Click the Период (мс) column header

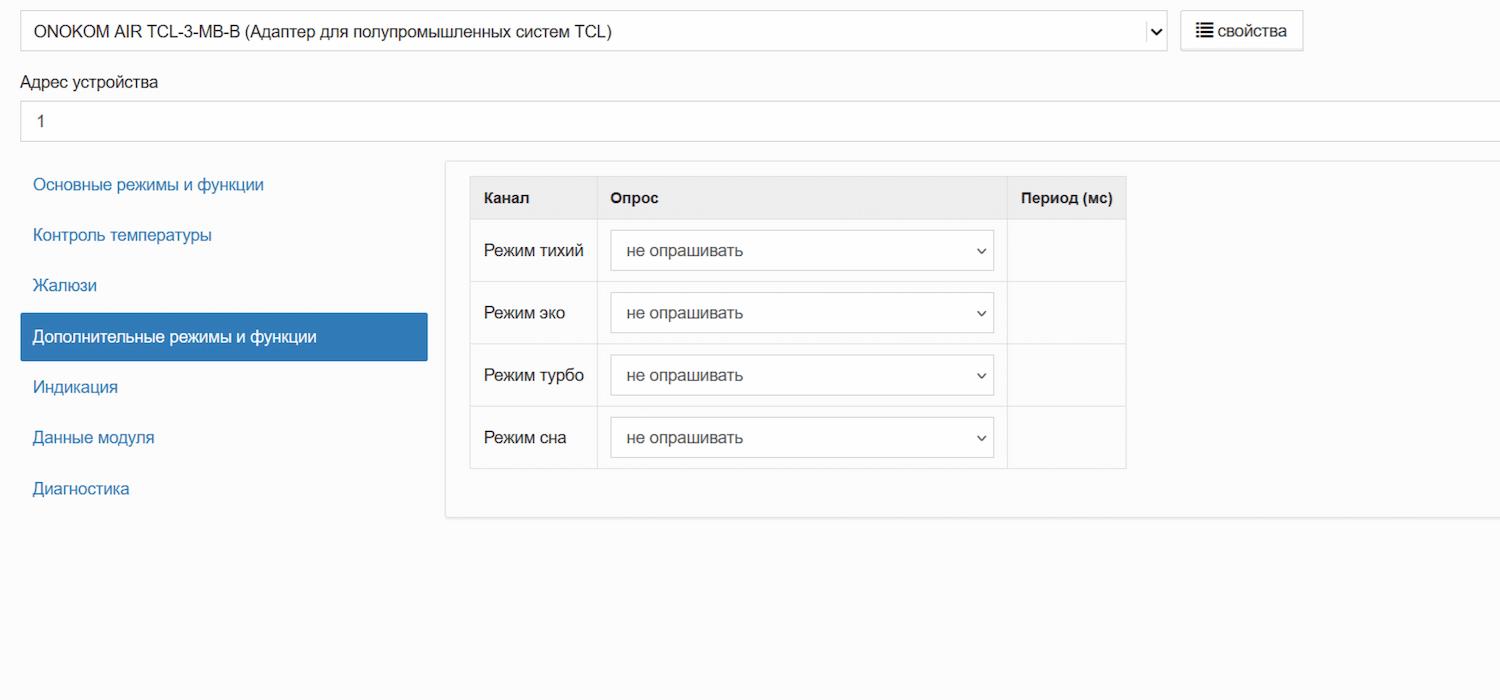pyautogui.click(x=1066, y=198)
